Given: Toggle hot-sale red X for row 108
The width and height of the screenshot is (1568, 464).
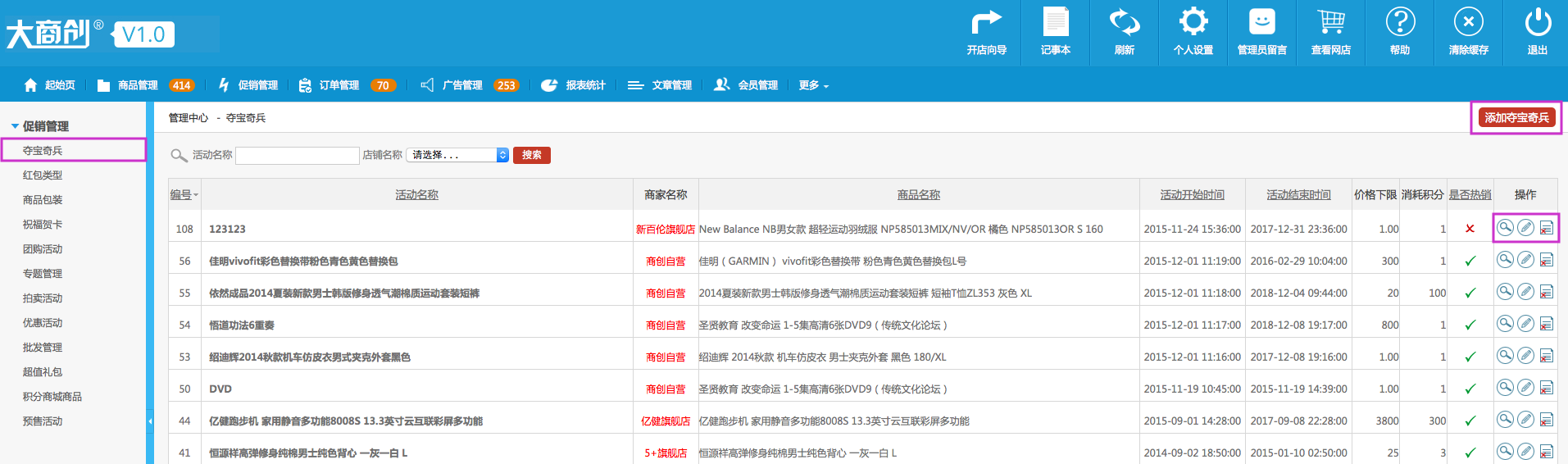Looking at the screenshot, I should point(1470,229).
